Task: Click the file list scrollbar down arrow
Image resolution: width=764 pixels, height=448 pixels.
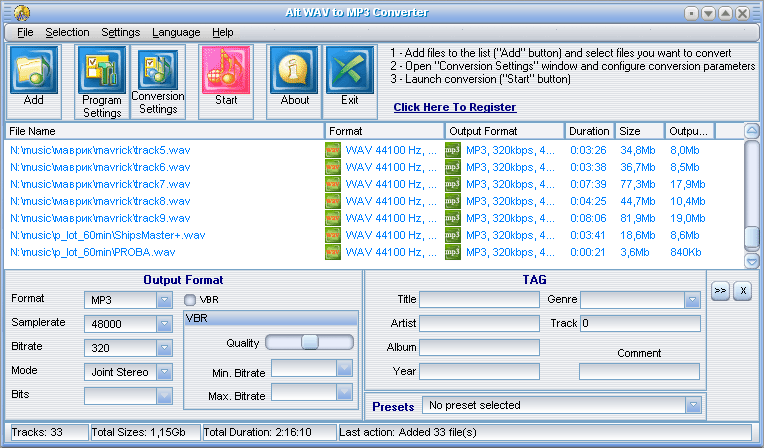Action: (x=752, y=261)
